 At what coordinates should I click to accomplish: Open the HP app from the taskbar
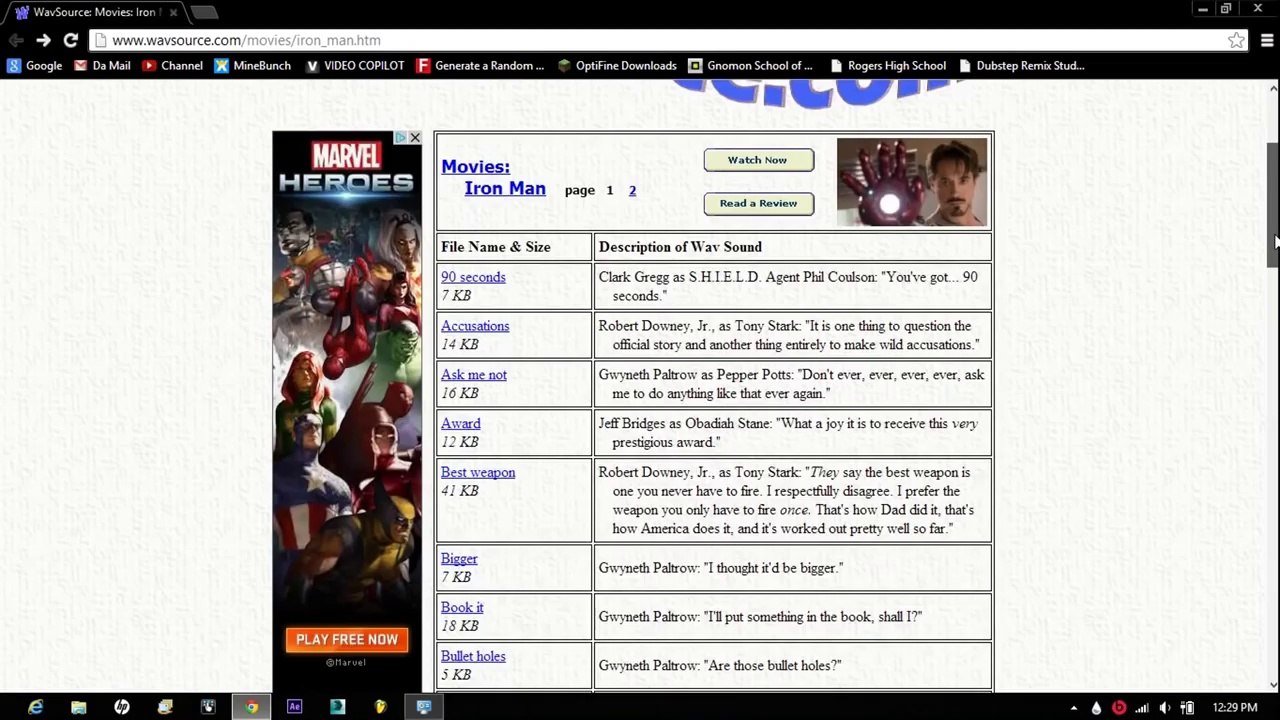tap(122, 707)
